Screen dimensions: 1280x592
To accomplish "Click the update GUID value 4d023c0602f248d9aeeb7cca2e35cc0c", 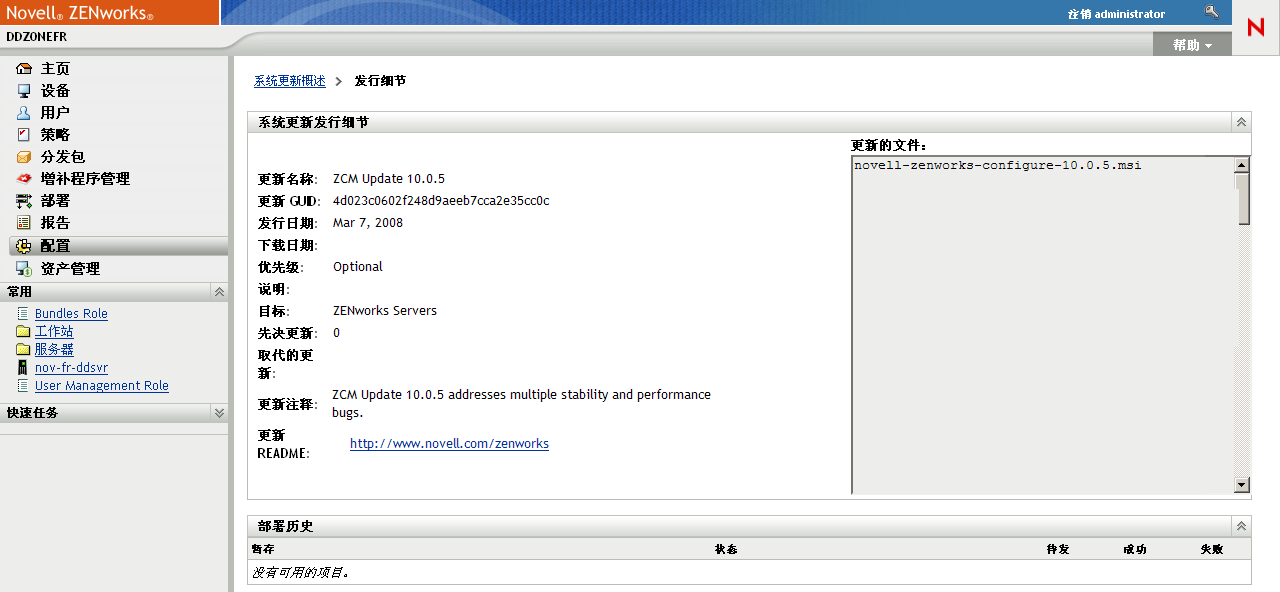I will (441, 201).
